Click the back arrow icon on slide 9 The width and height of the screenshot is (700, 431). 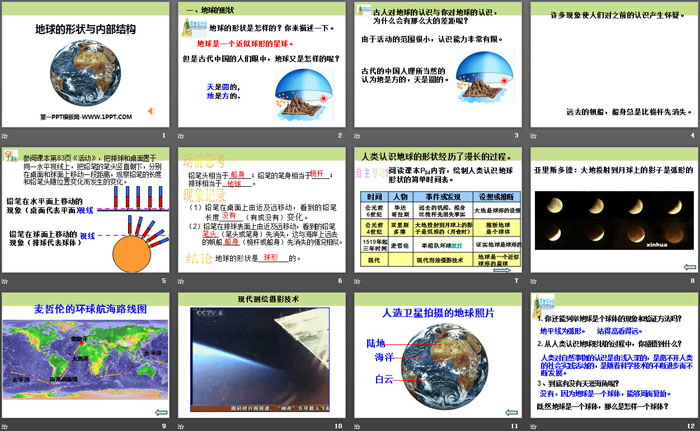pos(161,412)
